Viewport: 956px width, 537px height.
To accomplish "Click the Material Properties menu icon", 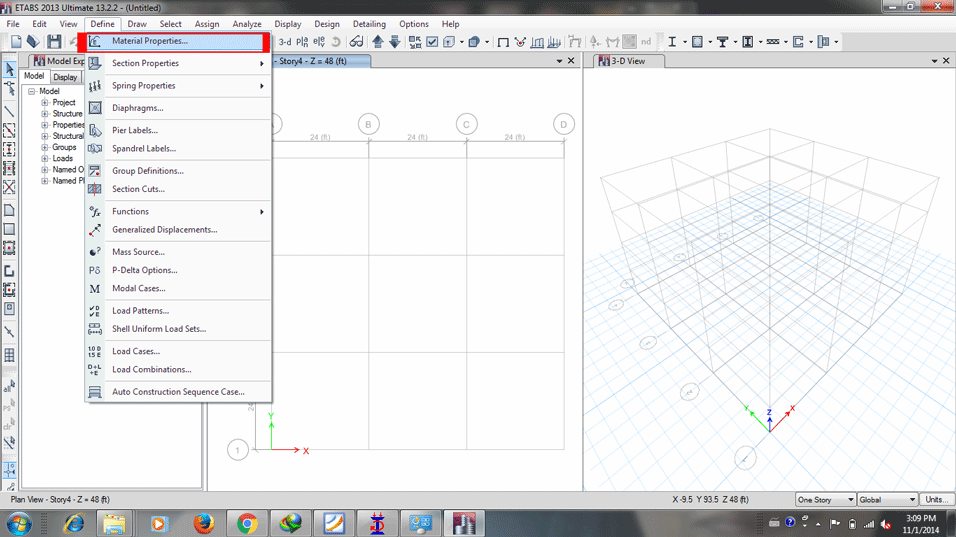I will tap(95, 41).
